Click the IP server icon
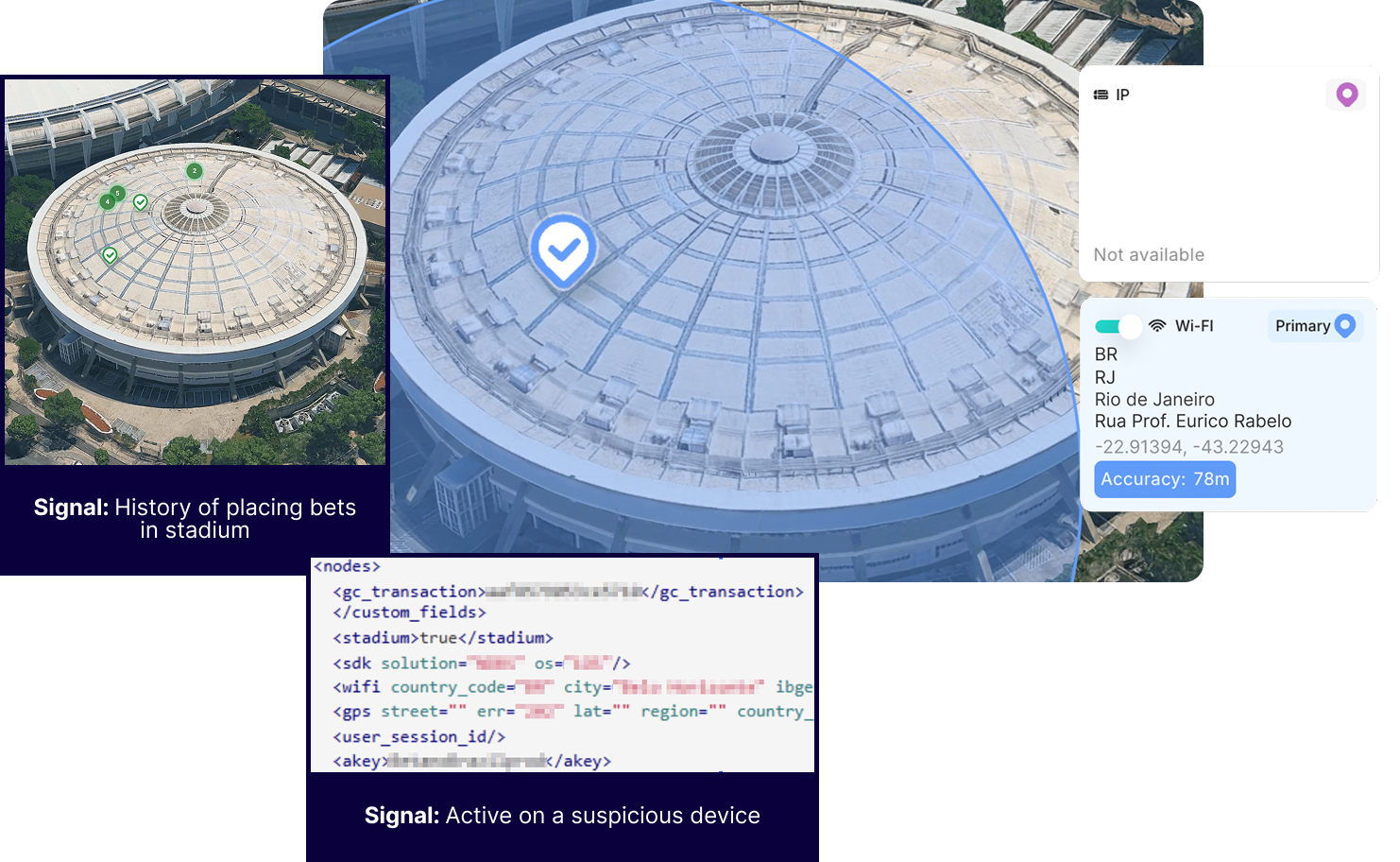The image size is (1400, 862). point(1101,95)
